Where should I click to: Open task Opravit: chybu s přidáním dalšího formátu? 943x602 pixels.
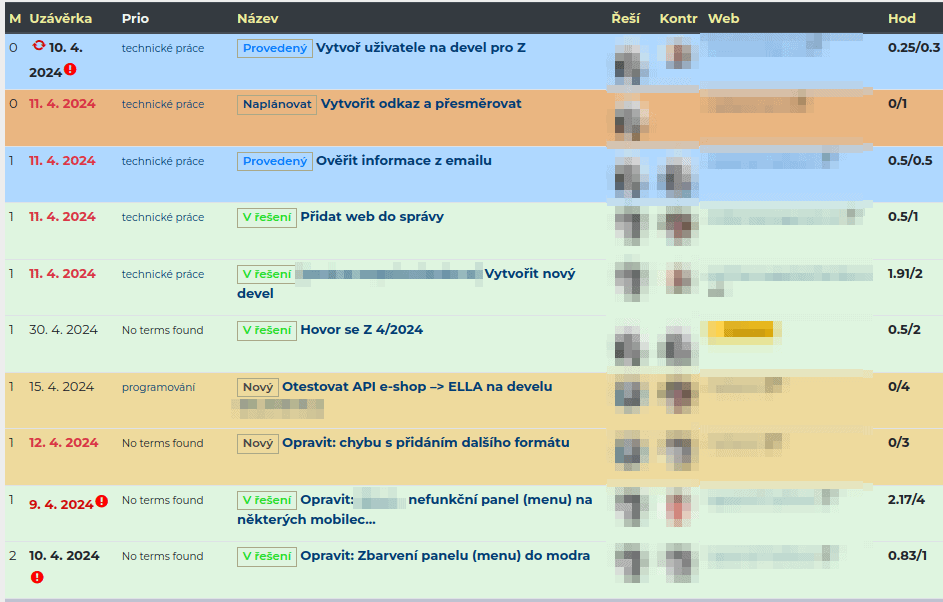(425, 443)
